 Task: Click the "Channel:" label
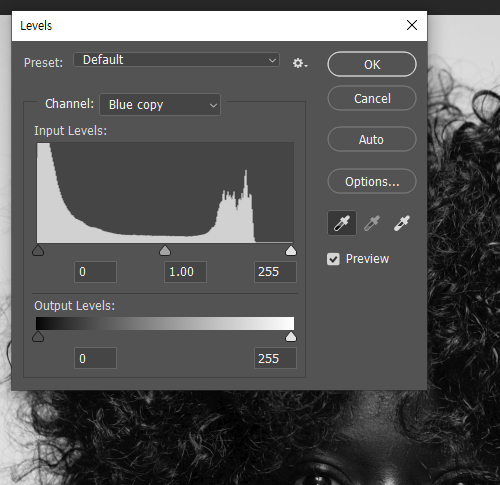tap(69, 104)
